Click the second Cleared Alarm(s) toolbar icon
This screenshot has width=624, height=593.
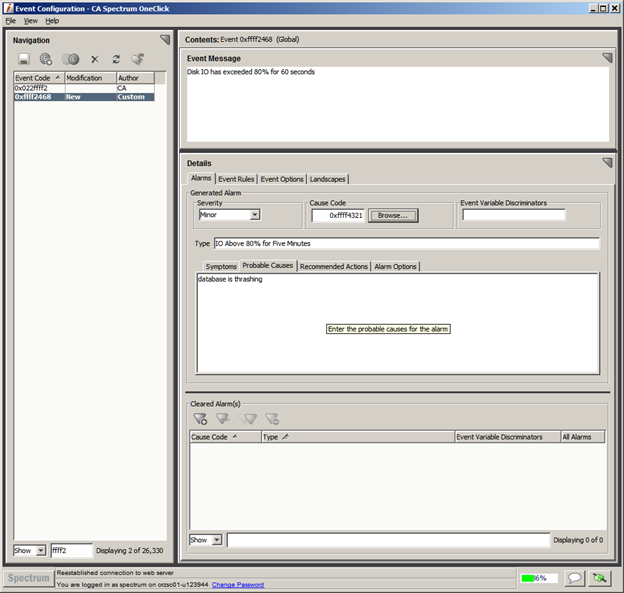[223, 419]
